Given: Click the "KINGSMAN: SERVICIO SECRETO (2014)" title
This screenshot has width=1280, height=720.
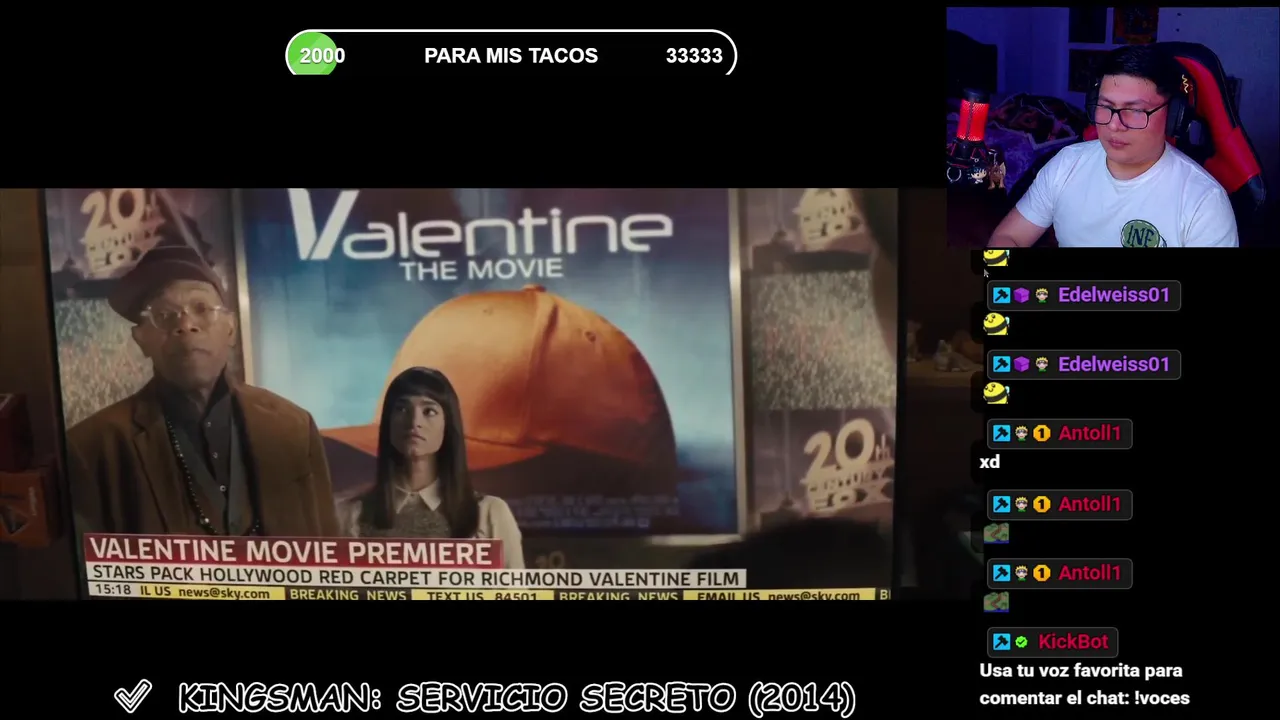Looking at the screenshot, I should point(516,697).
